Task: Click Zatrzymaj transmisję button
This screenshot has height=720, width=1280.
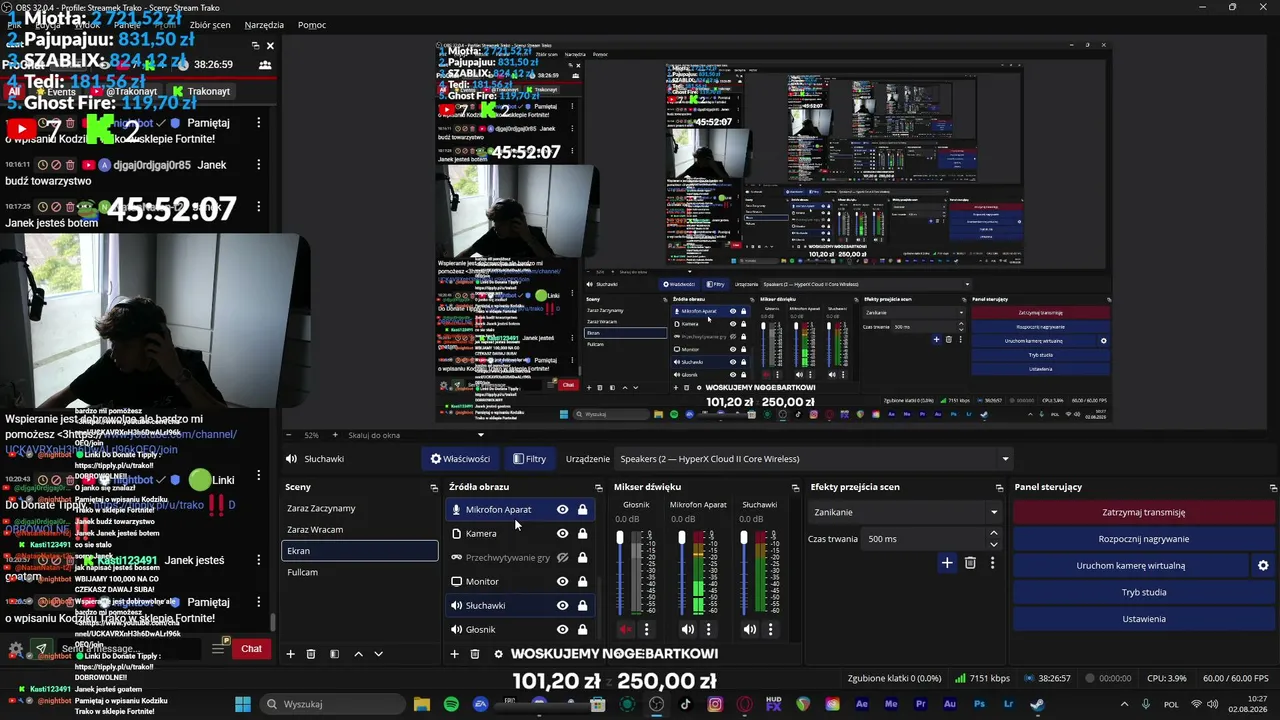Action: coord(1144,512)
